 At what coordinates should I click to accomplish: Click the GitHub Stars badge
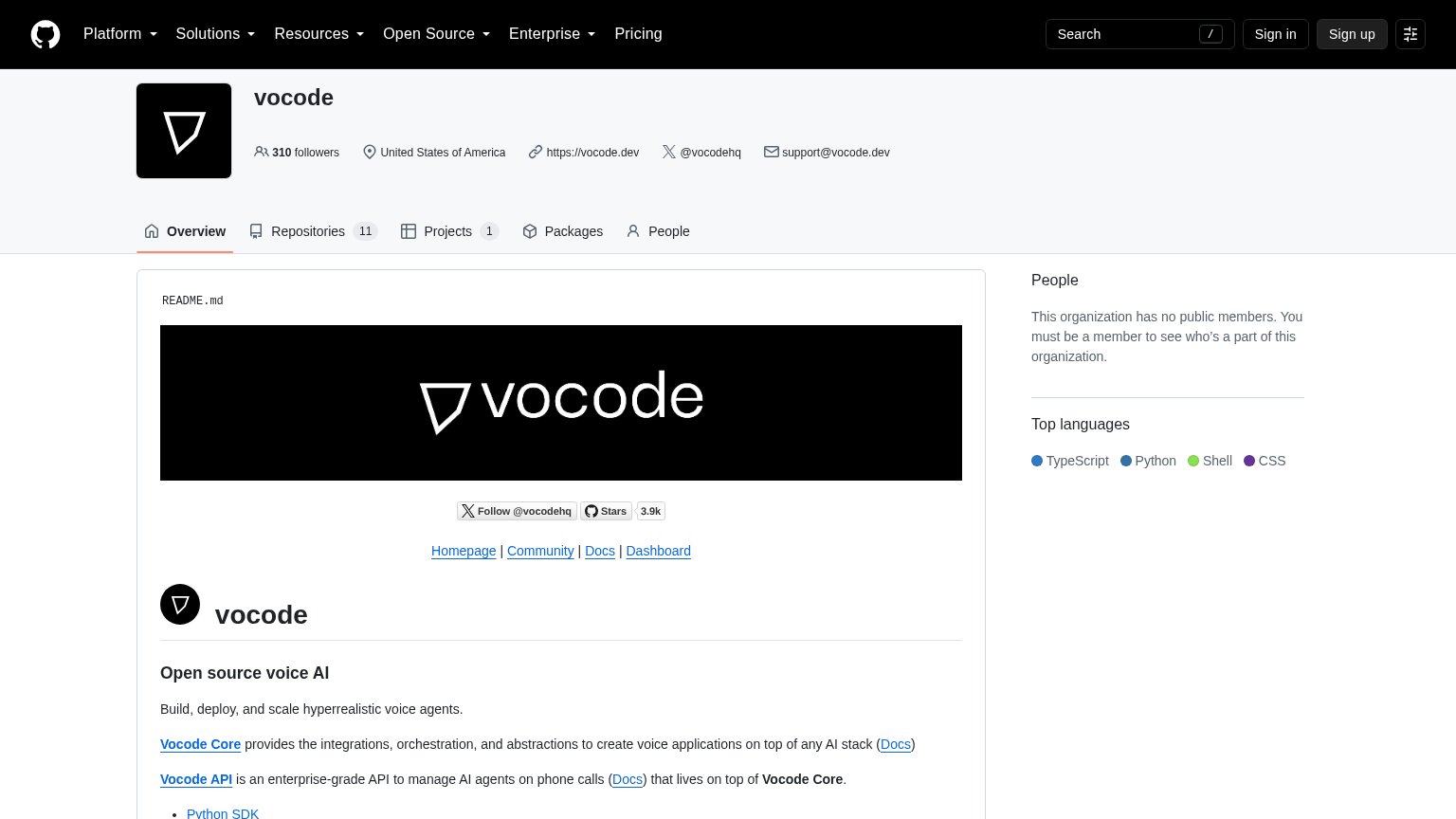(x=607, y=511)
